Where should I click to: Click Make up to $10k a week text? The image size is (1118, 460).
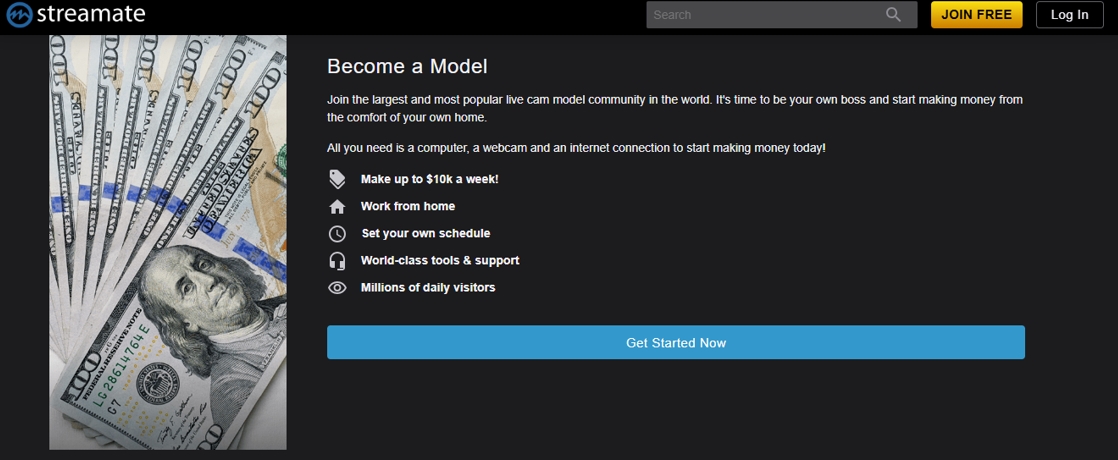[429, 179]
